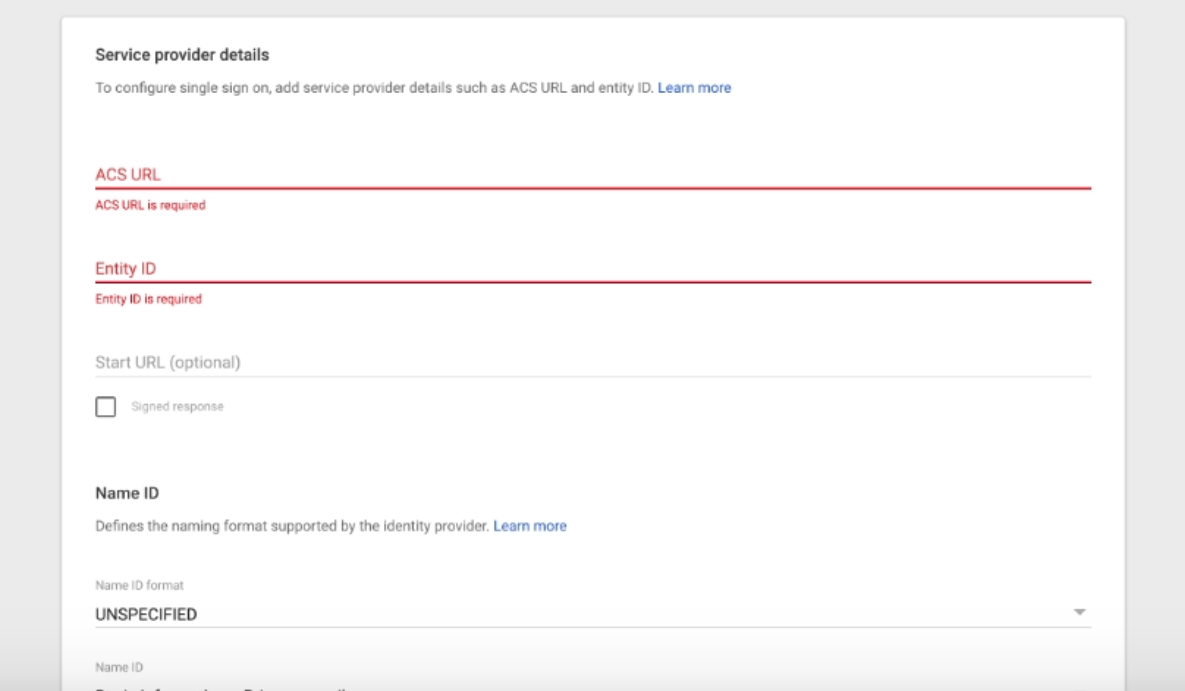Click the Service provider details heading
The width and height of the screenshot is (1185, 691).
coord(182,54)
